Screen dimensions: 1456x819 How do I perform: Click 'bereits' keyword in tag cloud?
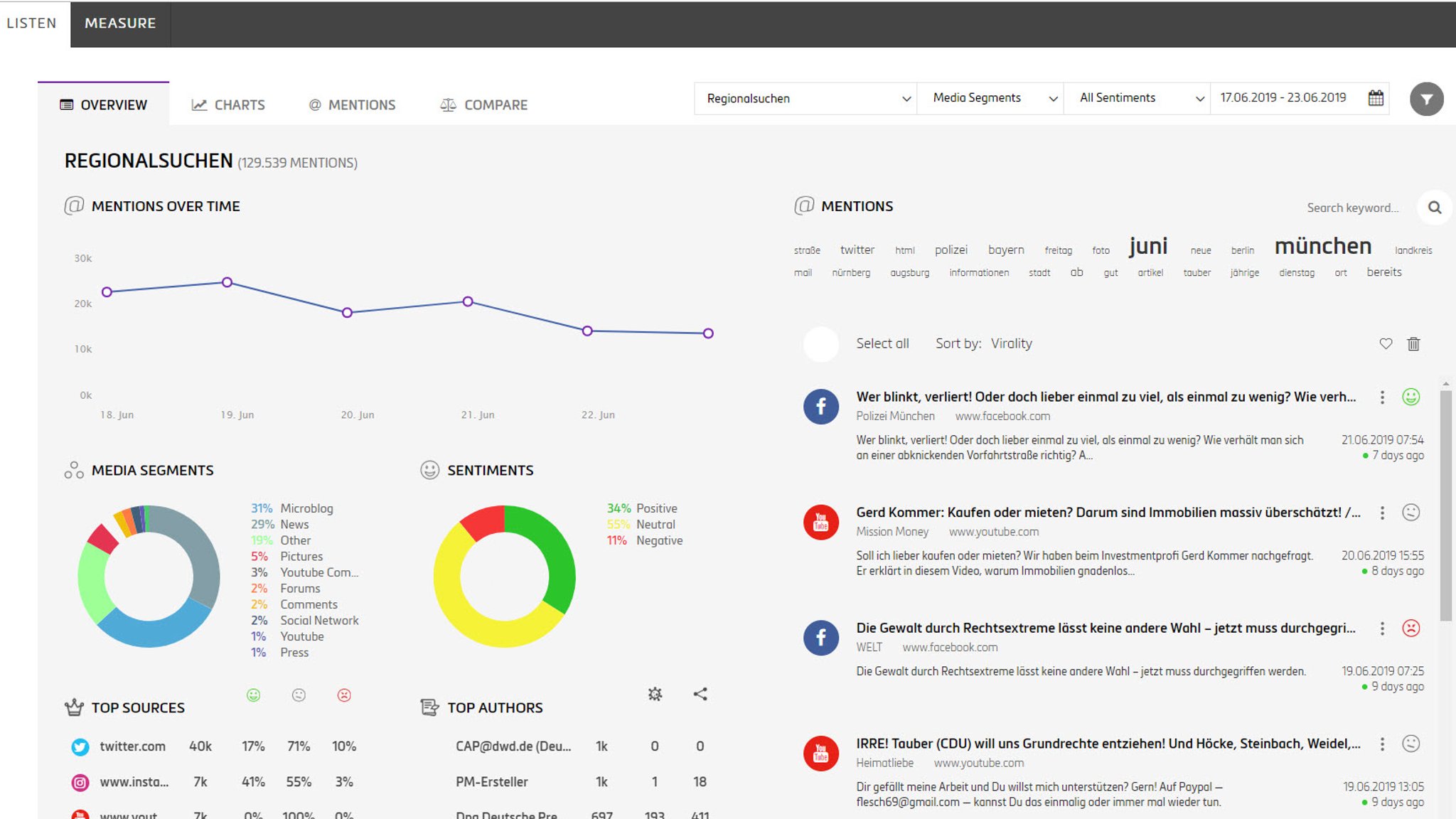1383,272
